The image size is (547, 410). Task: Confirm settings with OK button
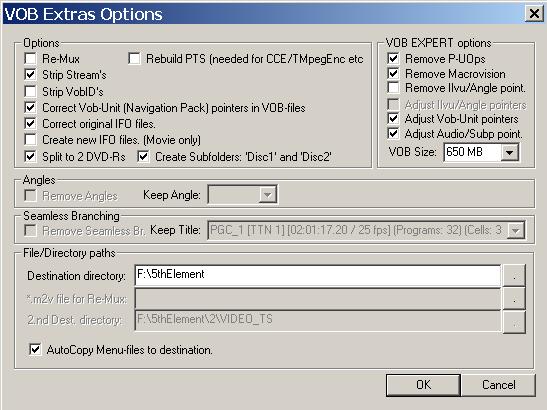pyautogui.click(x=423, y=385)
